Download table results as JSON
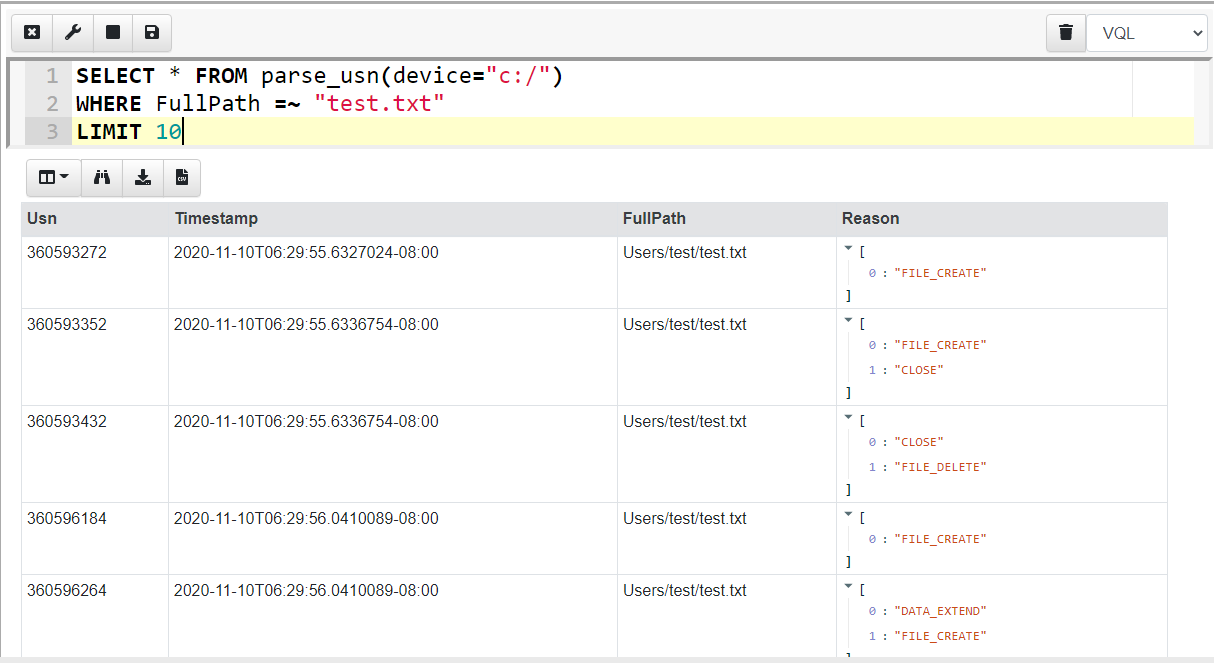This screenshot has width=1214, height=663. tap(142, 178)
